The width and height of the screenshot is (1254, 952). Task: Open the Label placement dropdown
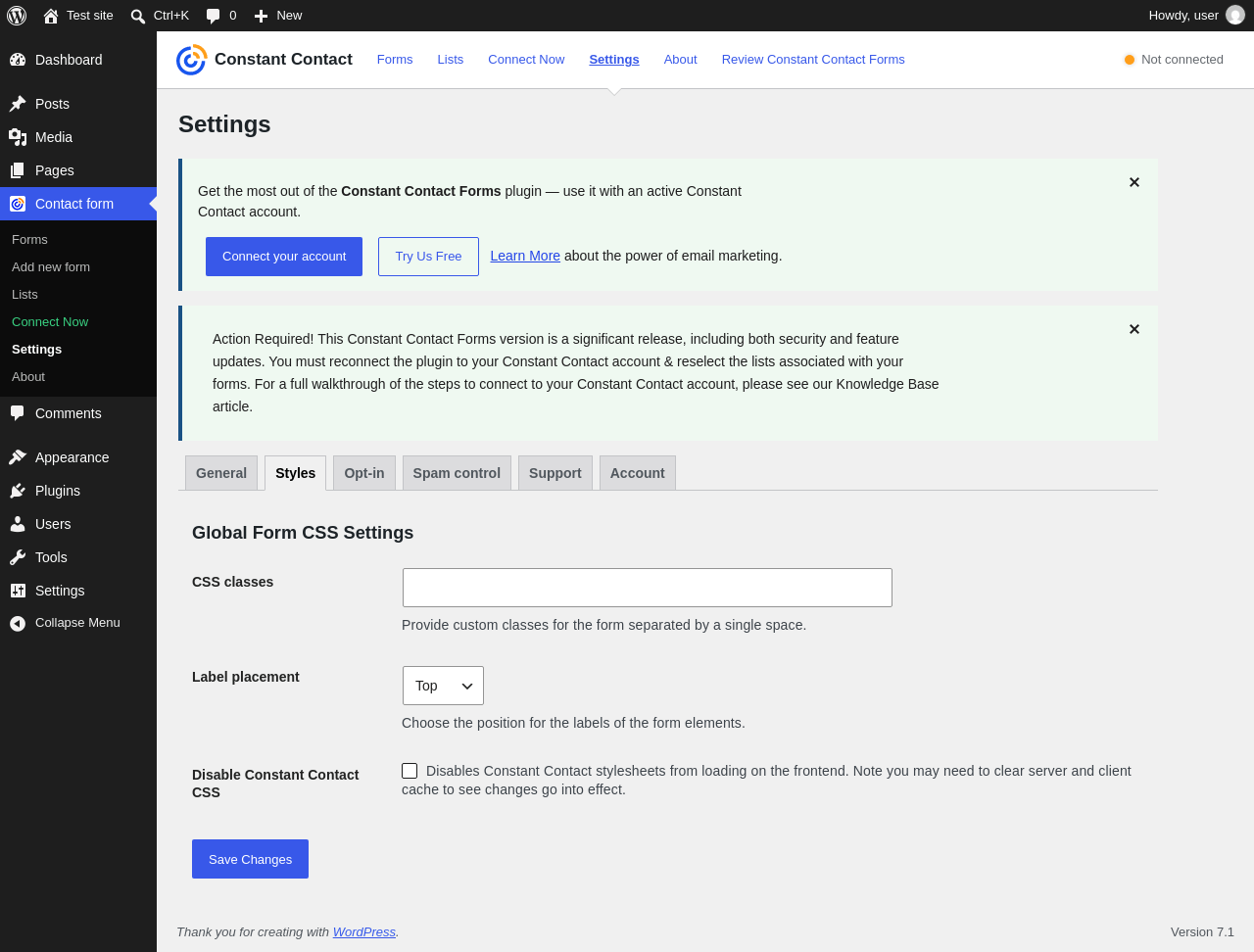tap(443, 686)
